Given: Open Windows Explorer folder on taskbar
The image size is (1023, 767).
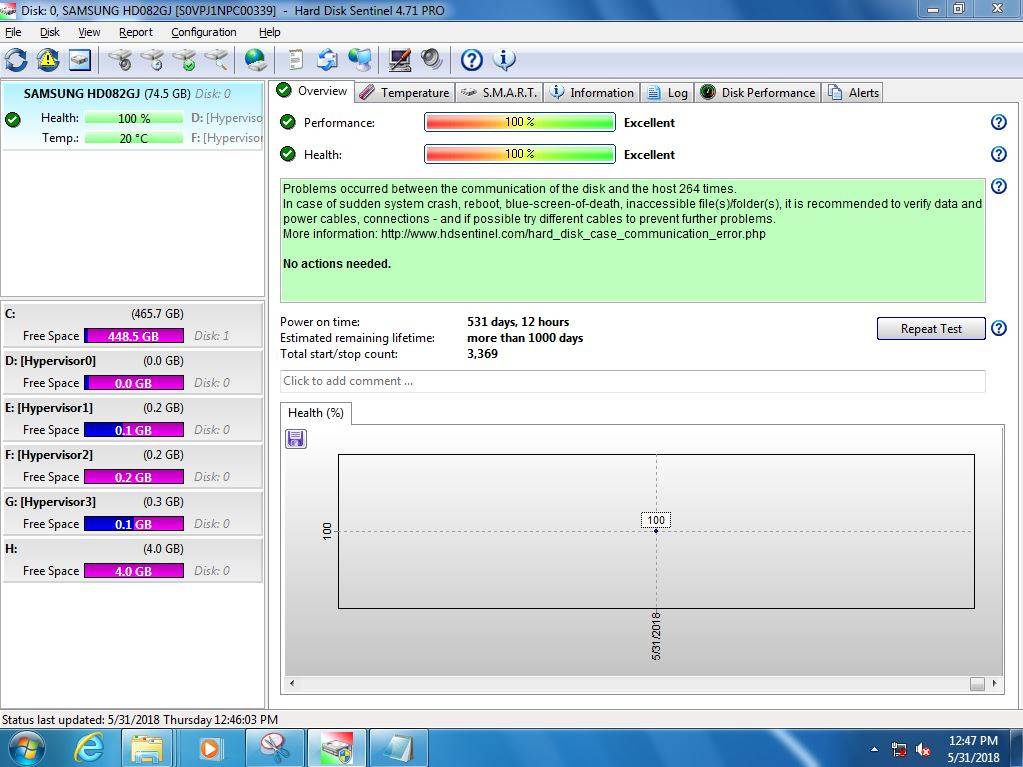Looking at the screenshot, I should pos(147,748).
